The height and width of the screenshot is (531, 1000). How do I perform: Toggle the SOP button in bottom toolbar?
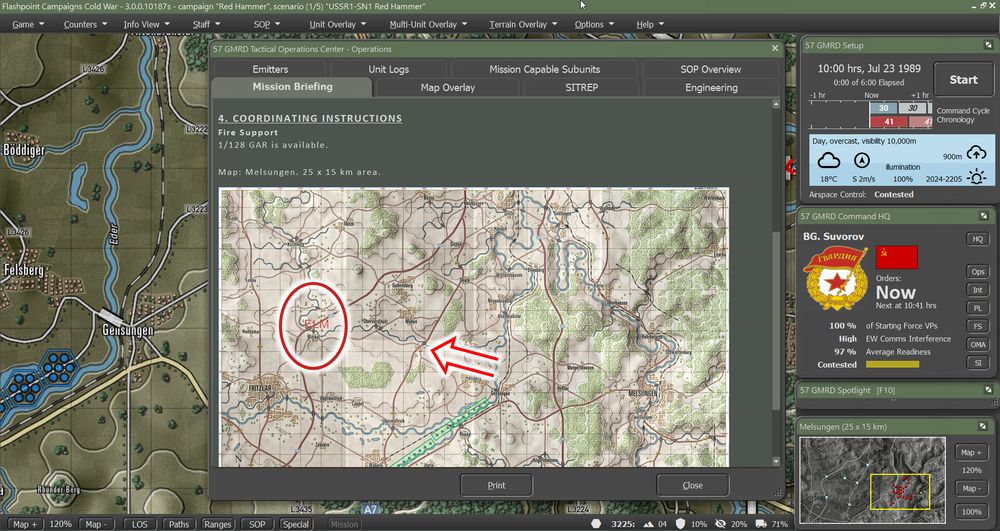(x=256, y=524)
